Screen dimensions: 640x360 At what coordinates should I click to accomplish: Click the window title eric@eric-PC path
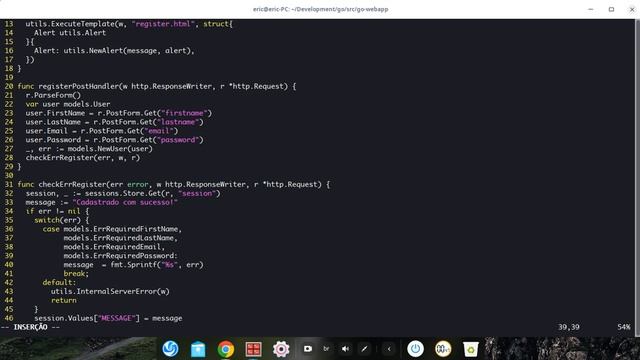coord(320,9)
